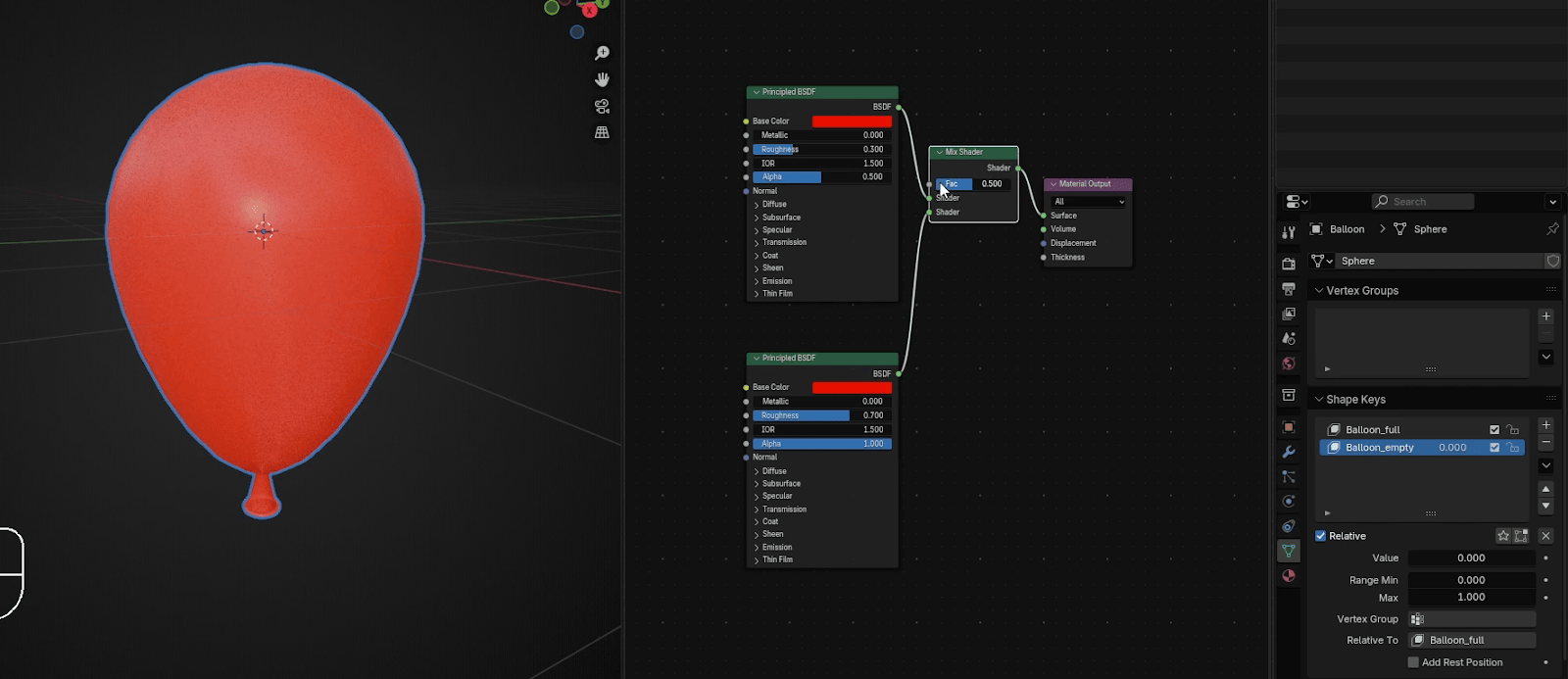This screenshot has width=1568, height=679.
Task: Enable the Add Rest Position checkbox
Action: [x=1413, y=662]
